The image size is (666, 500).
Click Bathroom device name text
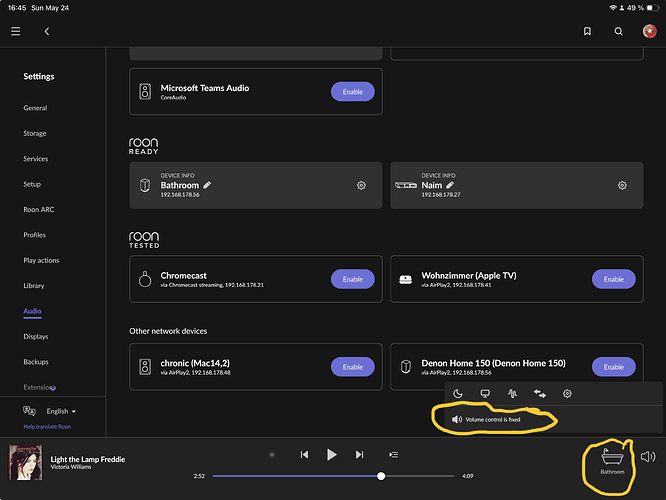click(x=180, y=185)
